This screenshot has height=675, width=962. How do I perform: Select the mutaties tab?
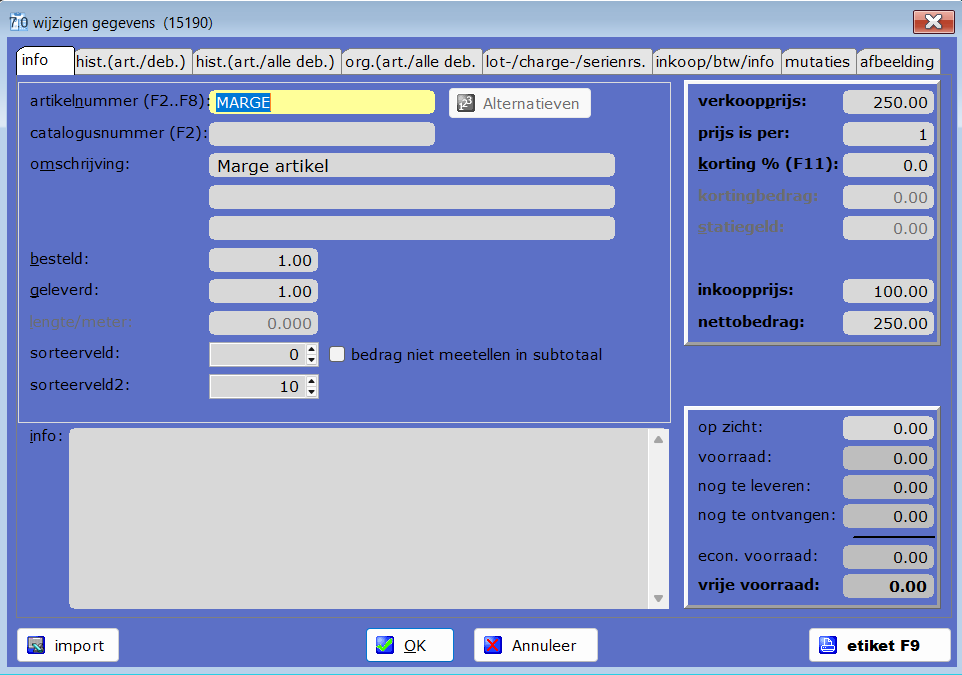[818, 61]
